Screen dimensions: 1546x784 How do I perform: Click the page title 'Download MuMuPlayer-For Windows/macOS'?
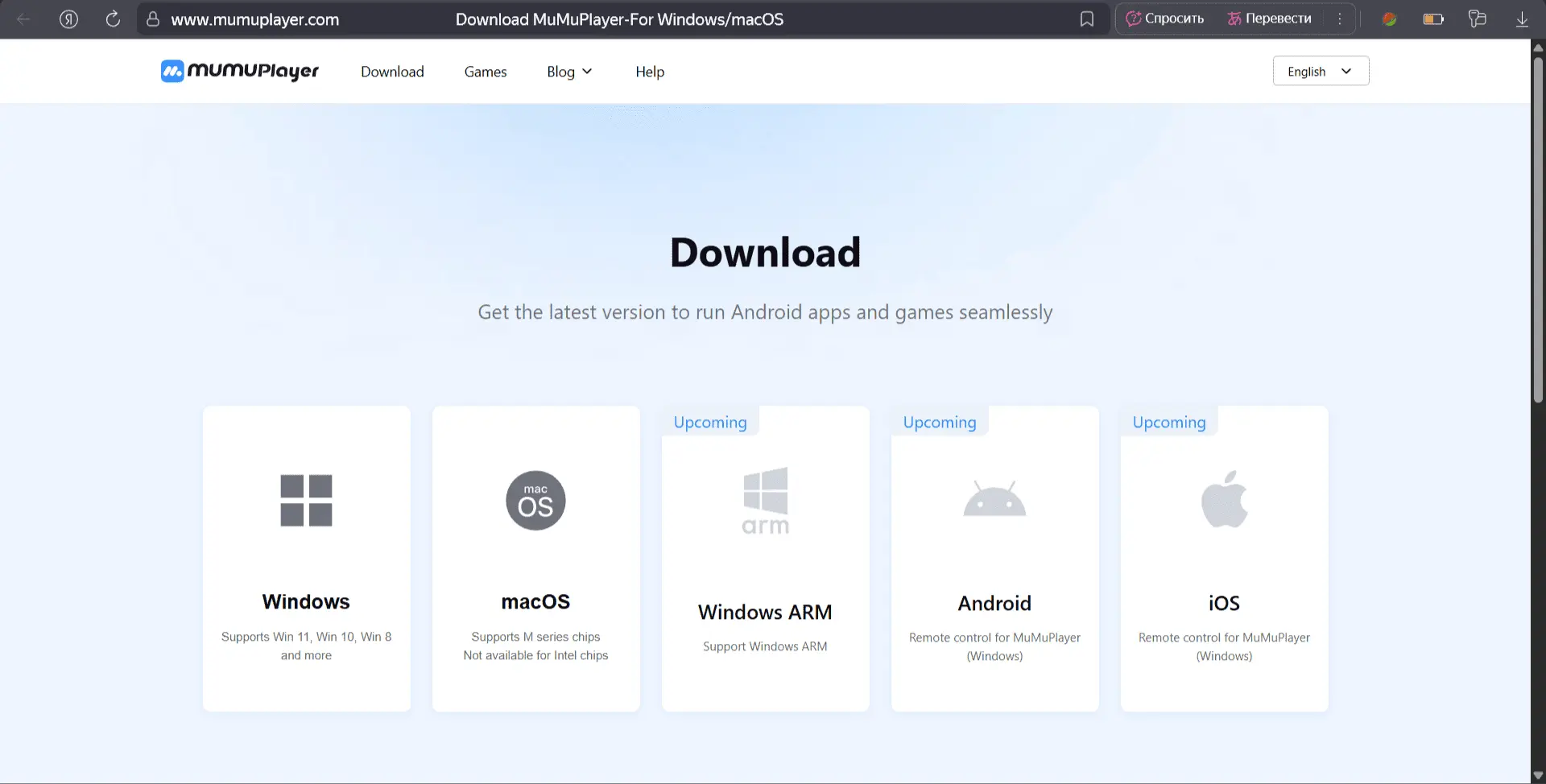pyautogui.click(x=619, y=19)
